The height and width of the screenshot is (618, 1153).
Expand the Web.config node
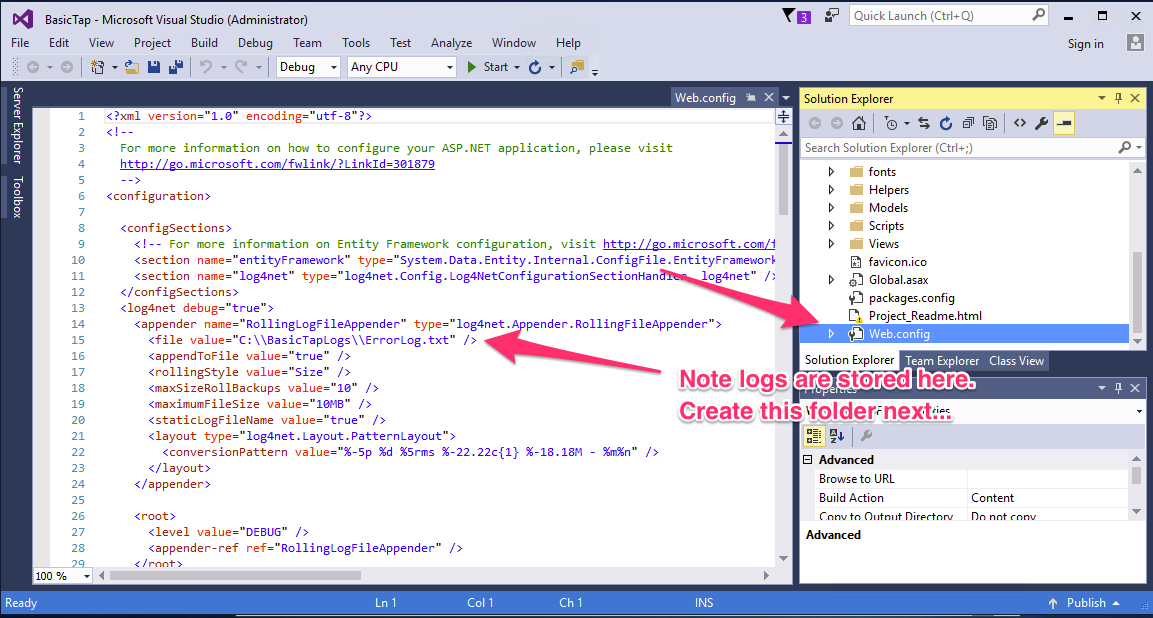[831, 334]
